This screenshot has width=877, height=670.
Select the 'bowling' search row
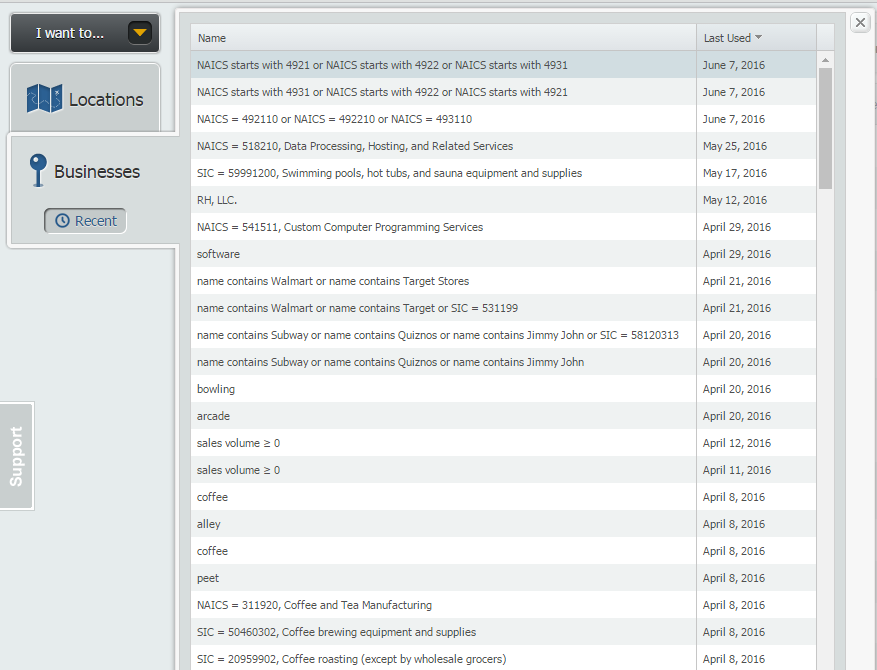coord(503,389)
